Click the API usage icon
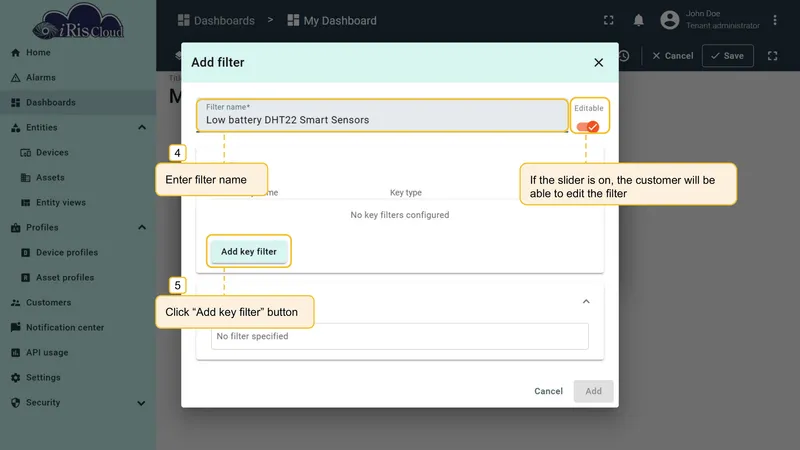The image size is (800, 450). tap(15, 353)
